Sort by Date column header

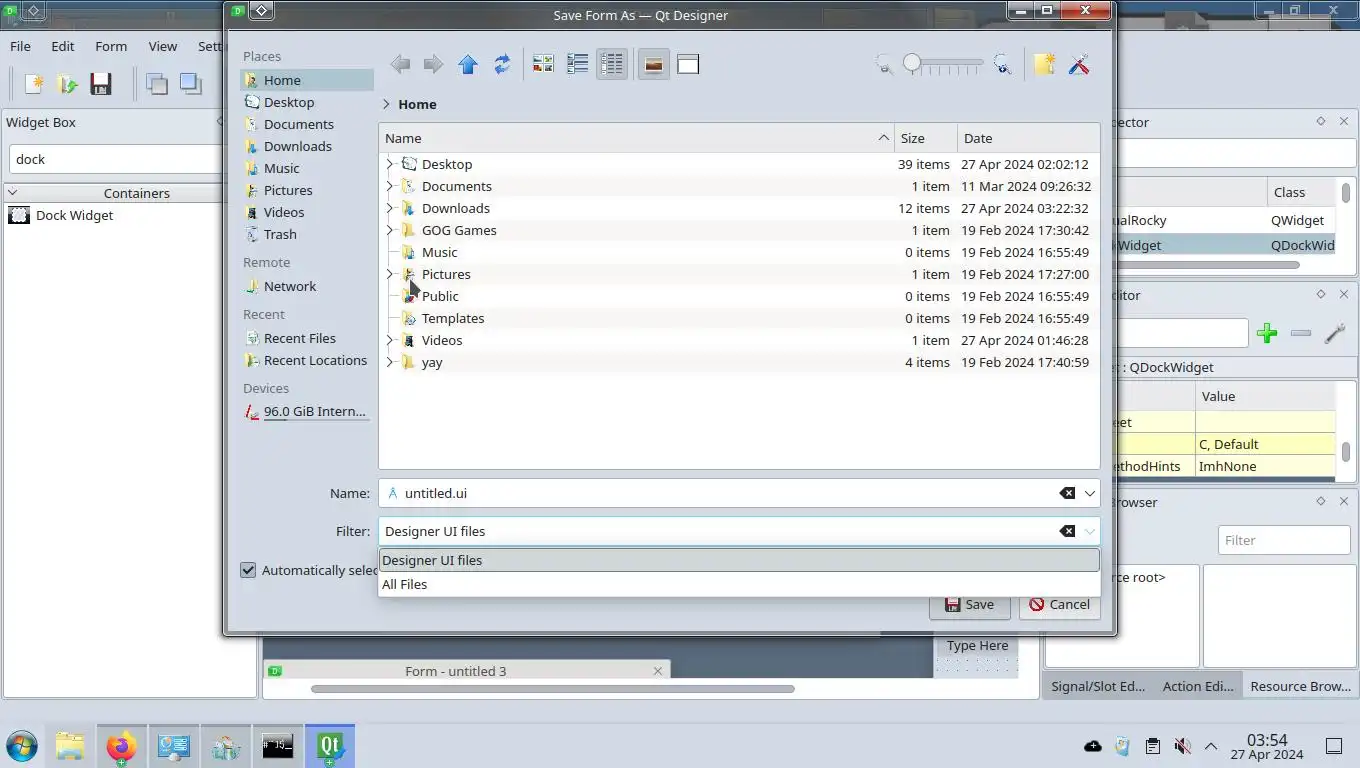coord(1028,138)
